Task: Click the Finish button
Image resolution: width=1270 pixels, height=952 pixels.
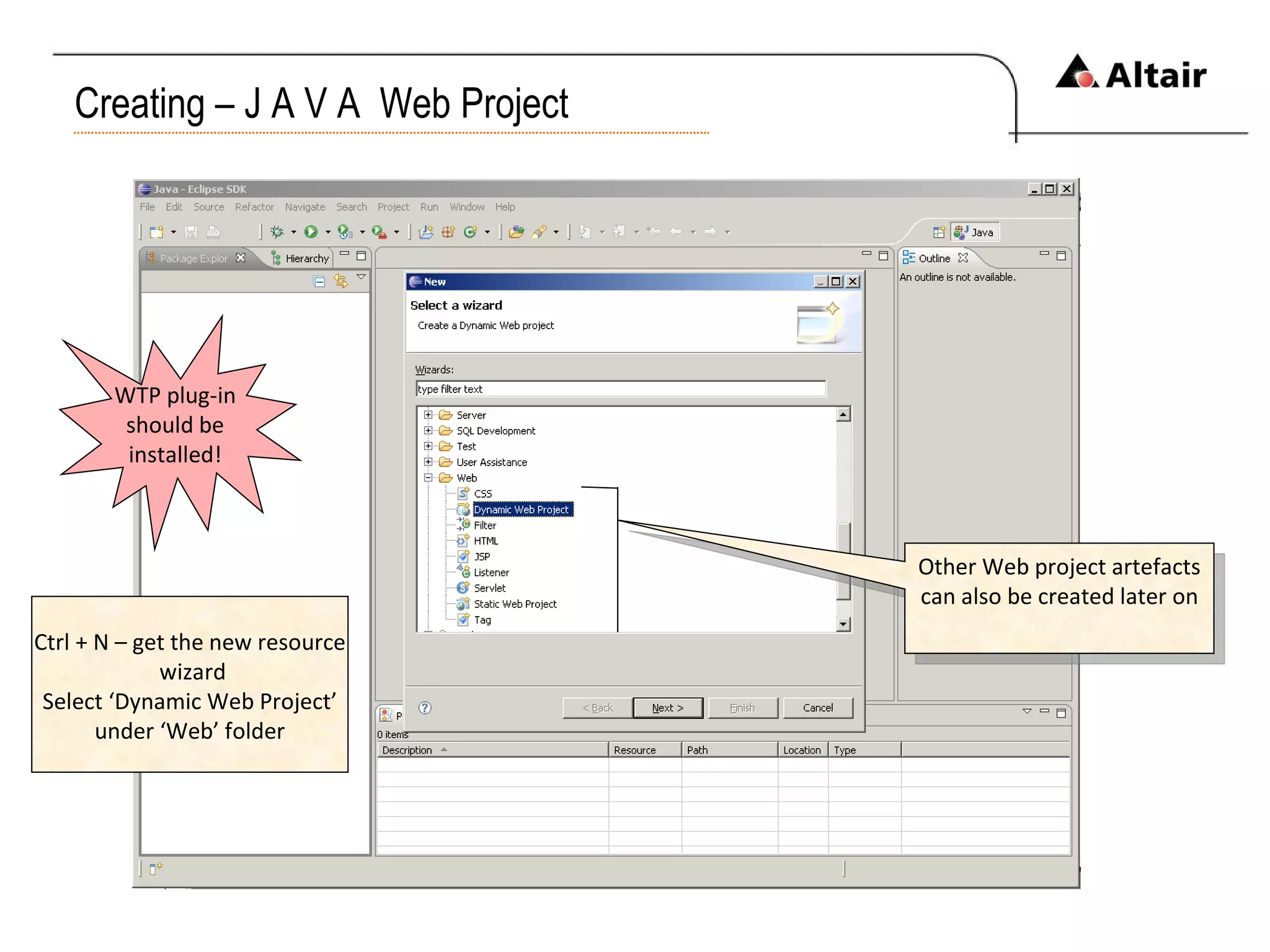Action: point(743,708)
